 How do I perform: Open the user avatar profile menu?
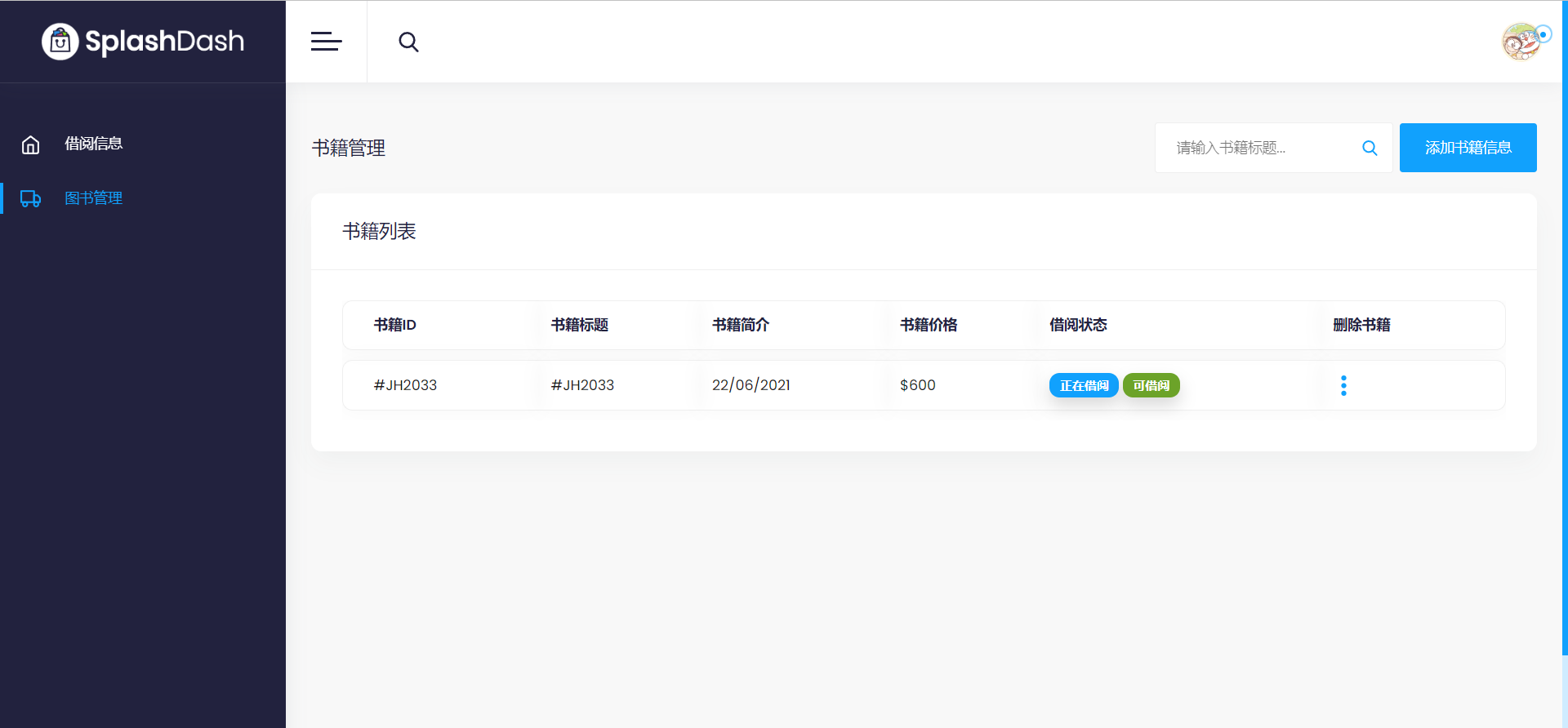point(1522,41)
